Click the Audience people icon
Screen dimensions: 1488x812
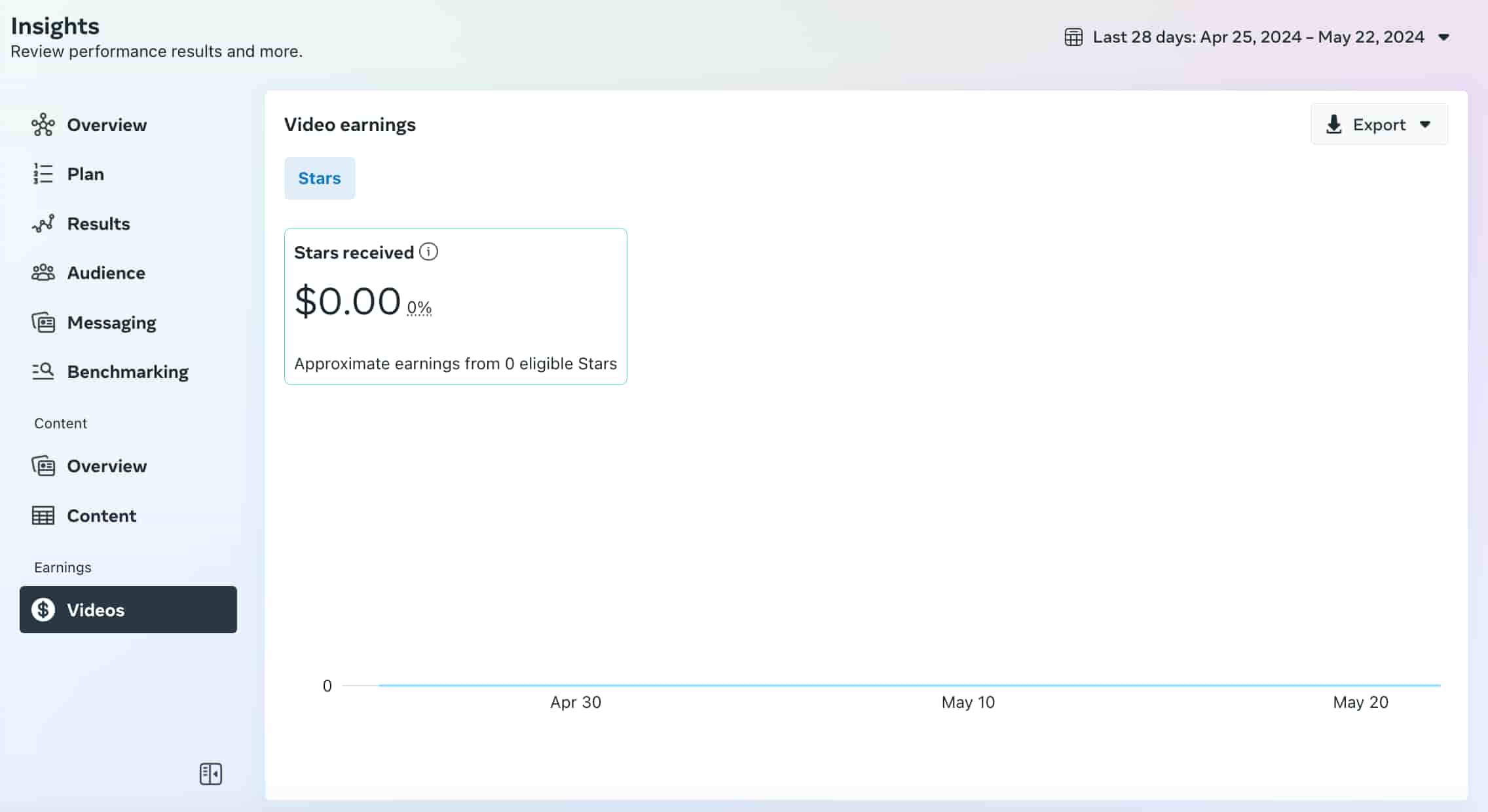point(43,272)
